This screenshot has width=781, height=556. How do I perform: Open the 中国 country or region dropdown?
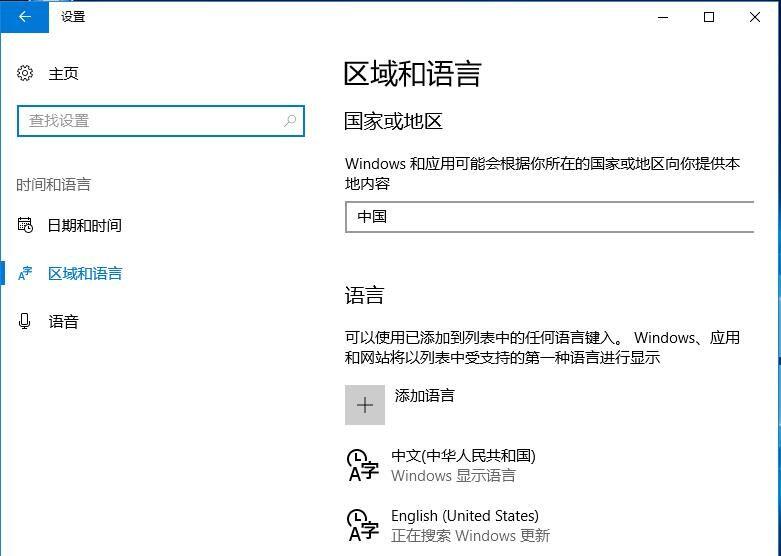[549, 217]
